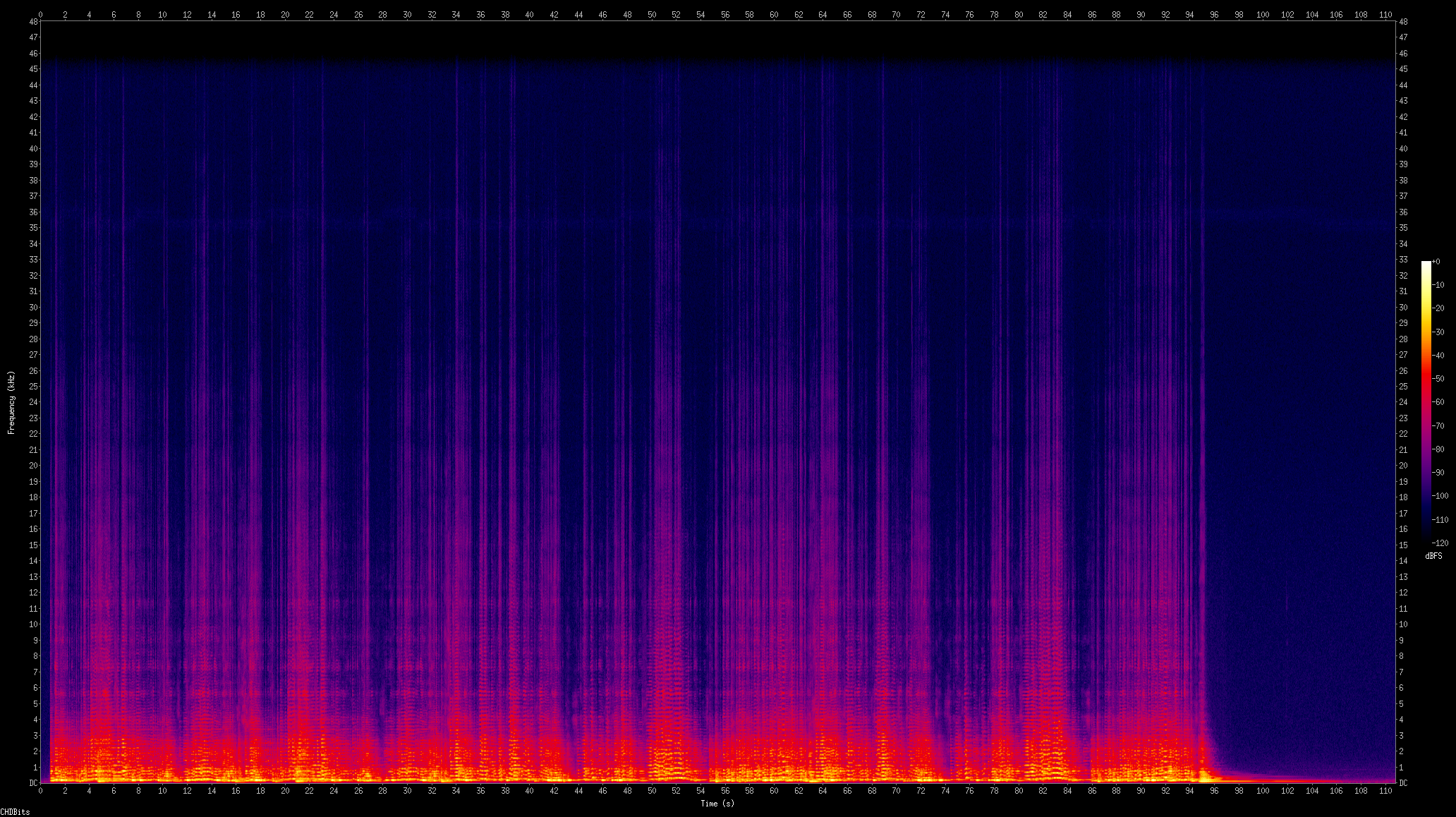
Task: Click the 0 dBFS label on color scale
Action: point(1437,262)
